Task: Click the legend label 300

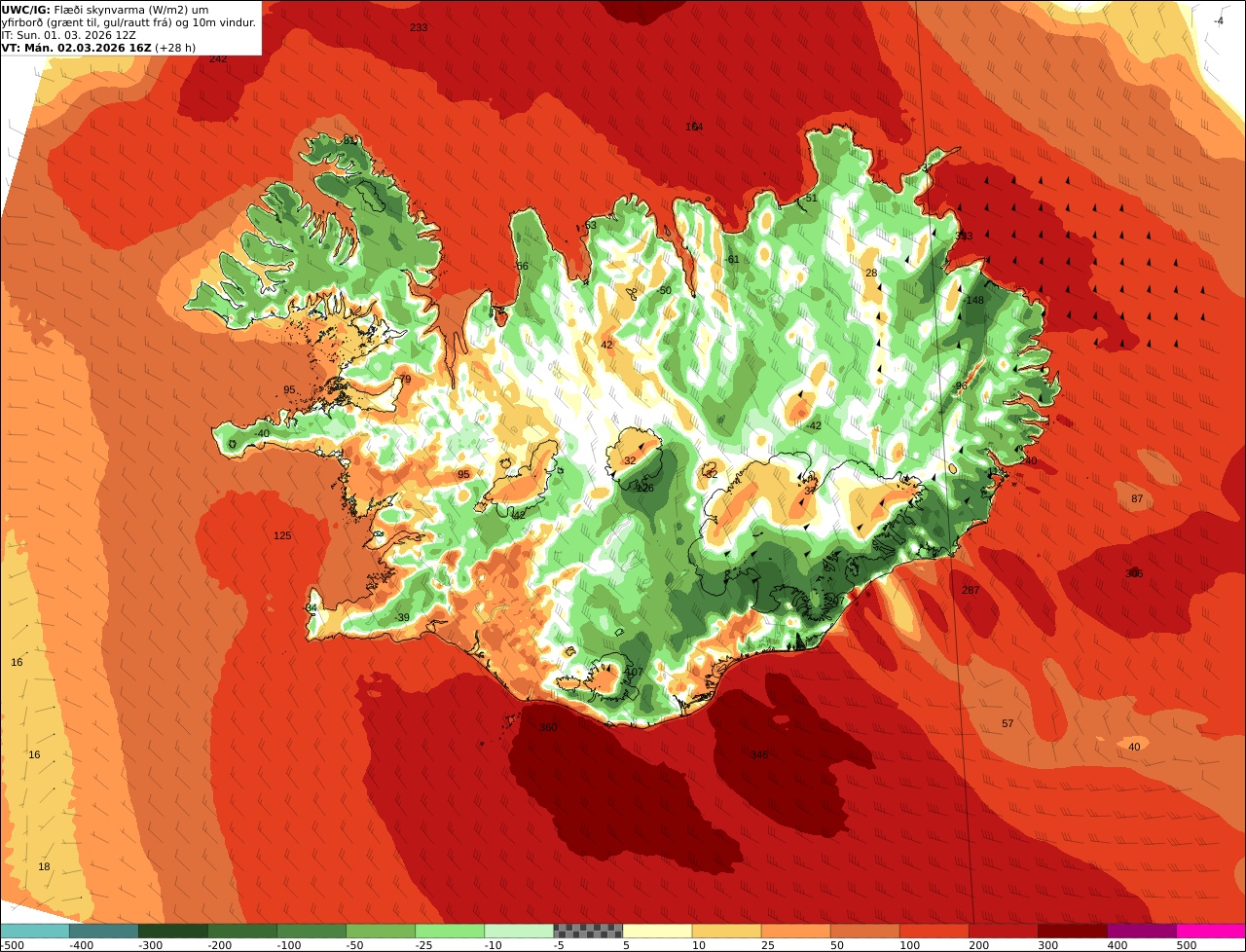Action: click(x=1049, y=945)
